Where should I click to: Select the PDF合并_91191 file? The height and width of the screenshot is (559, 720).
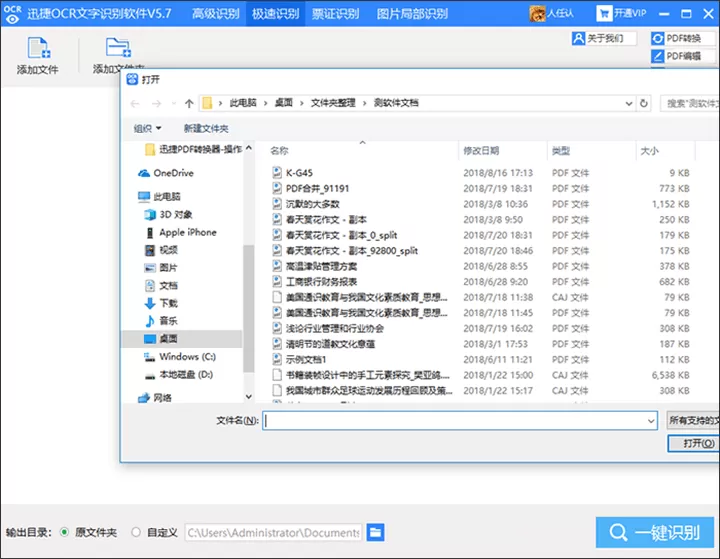point(310,189)
